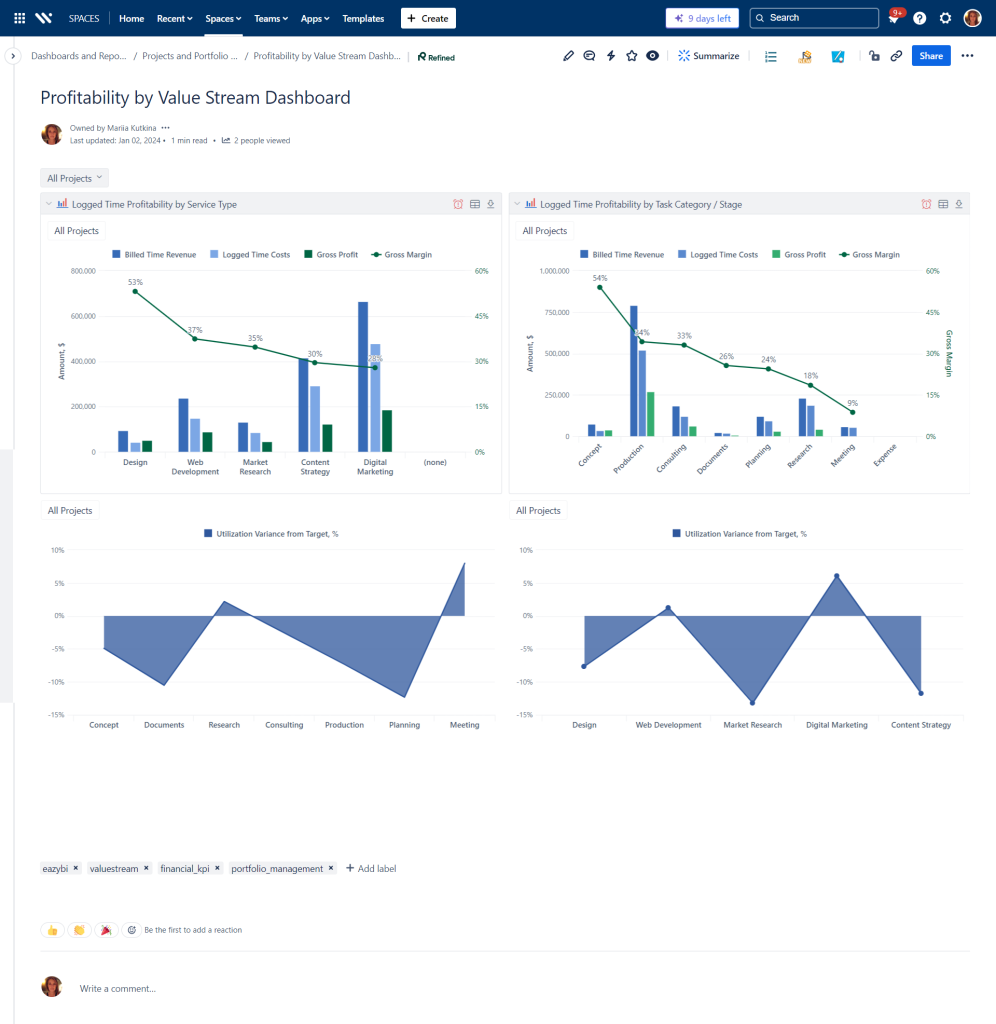The image size is (996, 1024).
Task: Go to the Home menu item
Action: click(131, 18)
